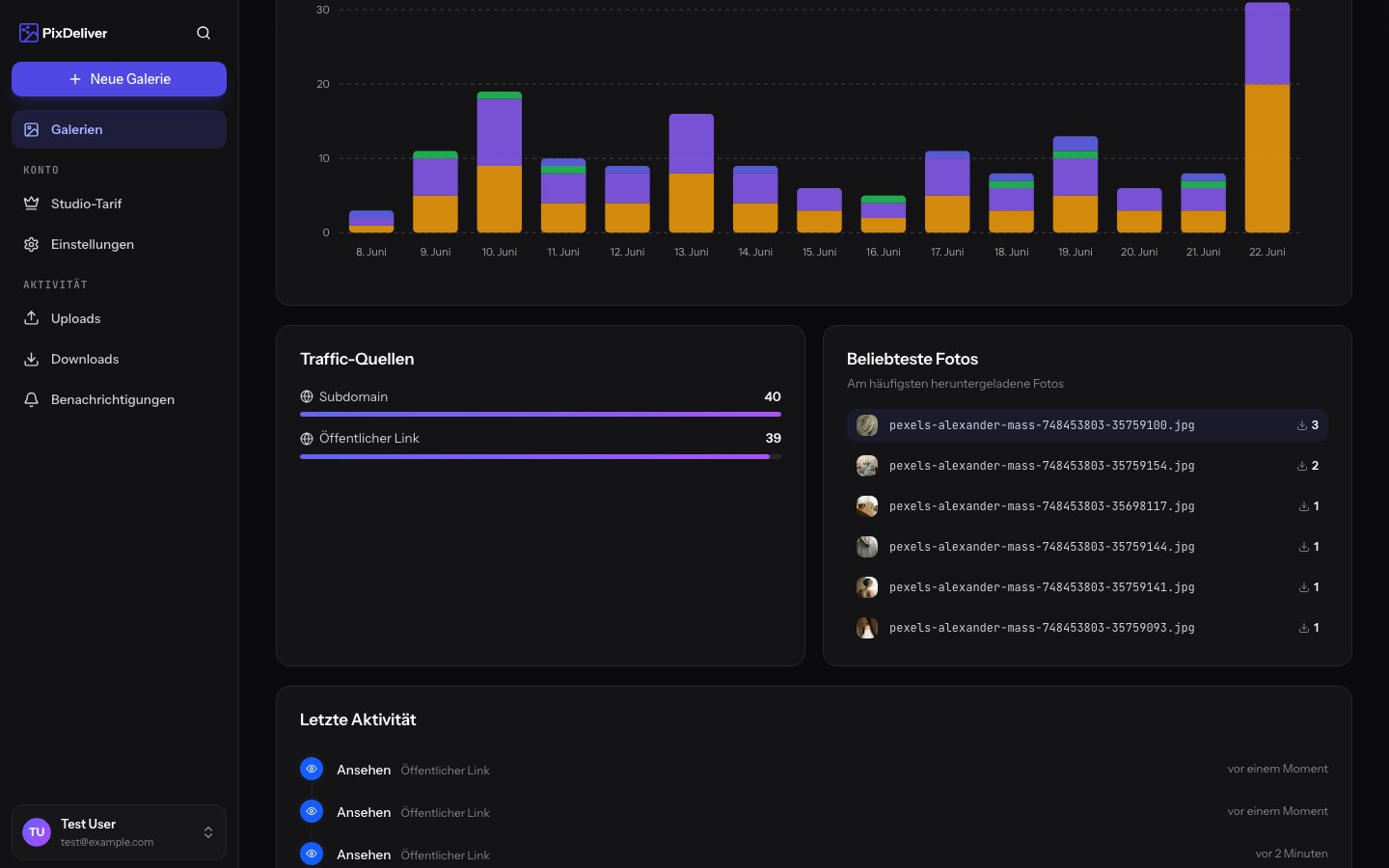
Task: Click the Öffentlicher Link count value 39
Action: (773, 438)
